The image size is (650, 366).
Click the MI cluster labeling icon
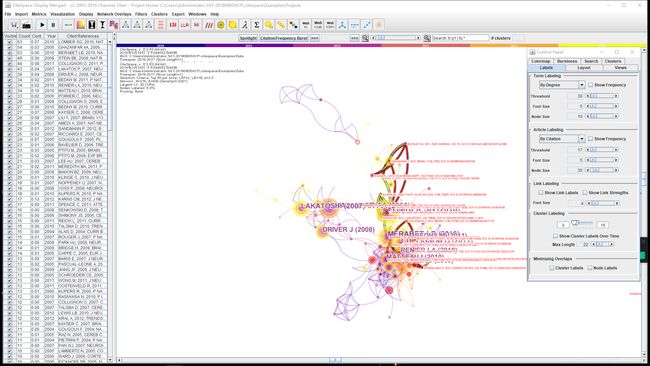click(x=196, y=25)
